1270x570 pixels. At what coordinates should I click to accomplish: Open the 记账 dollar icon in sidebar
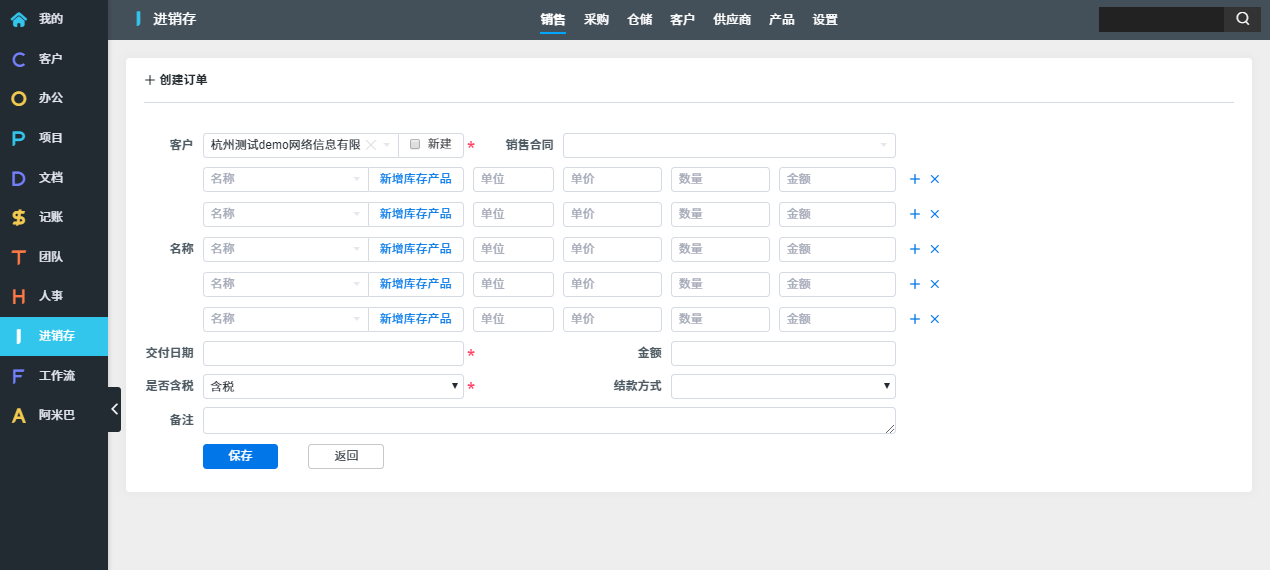pyautogui.click(x=18, y=217)
